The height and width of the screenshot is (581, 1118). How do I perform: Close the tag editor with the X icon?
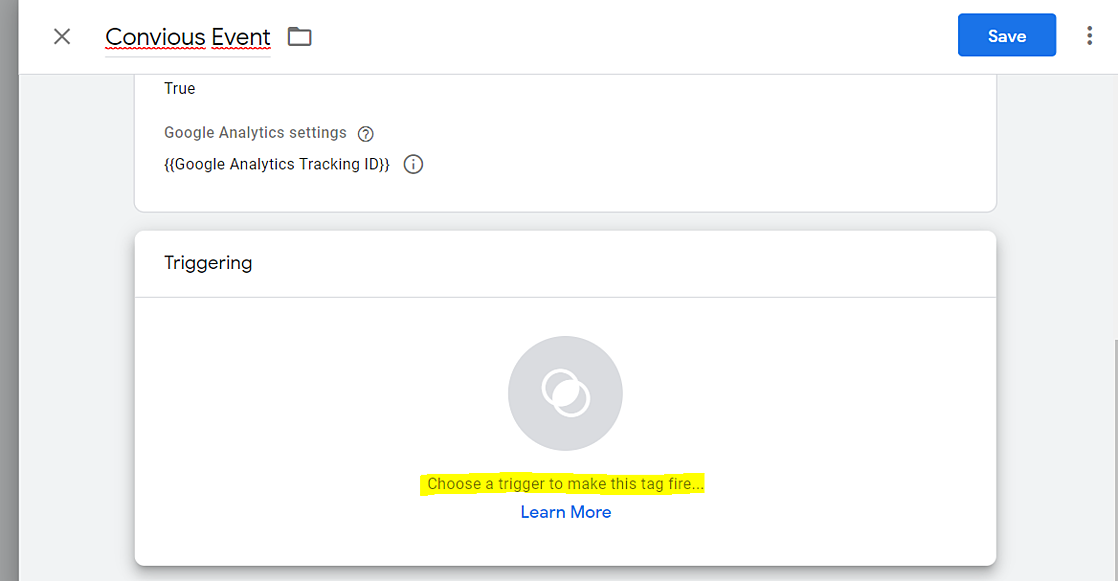(x=62, y=36)
